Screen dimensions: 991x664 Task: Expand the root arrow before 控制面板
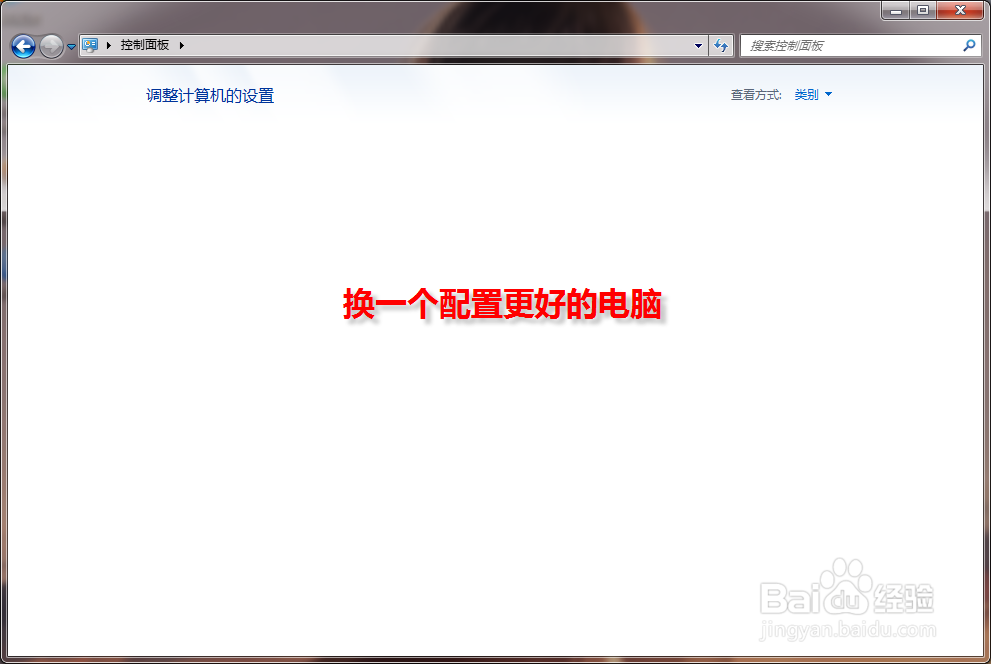[109, 45]
